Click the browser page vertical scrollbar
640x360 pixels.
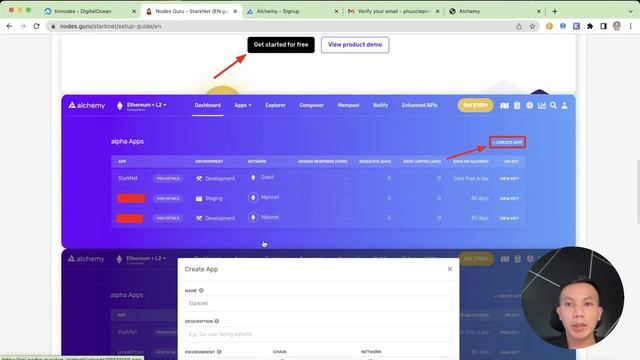[x=637, y=192]
